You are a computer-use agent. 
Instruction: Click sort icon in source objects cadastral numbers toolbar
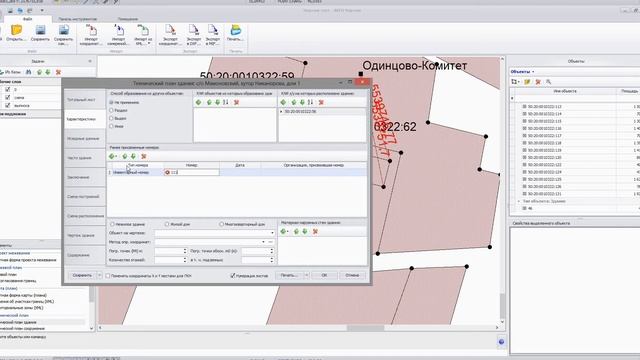coord(226,102)
